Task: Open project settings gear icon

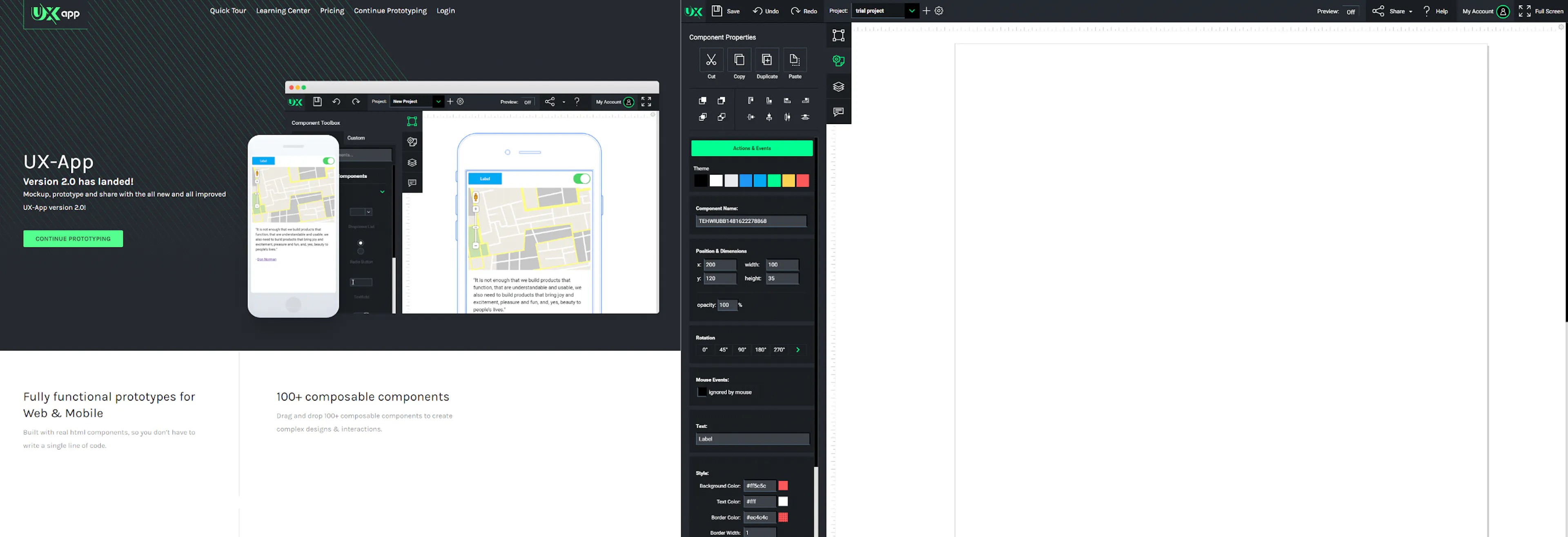Action: click(x=939, y=11)
